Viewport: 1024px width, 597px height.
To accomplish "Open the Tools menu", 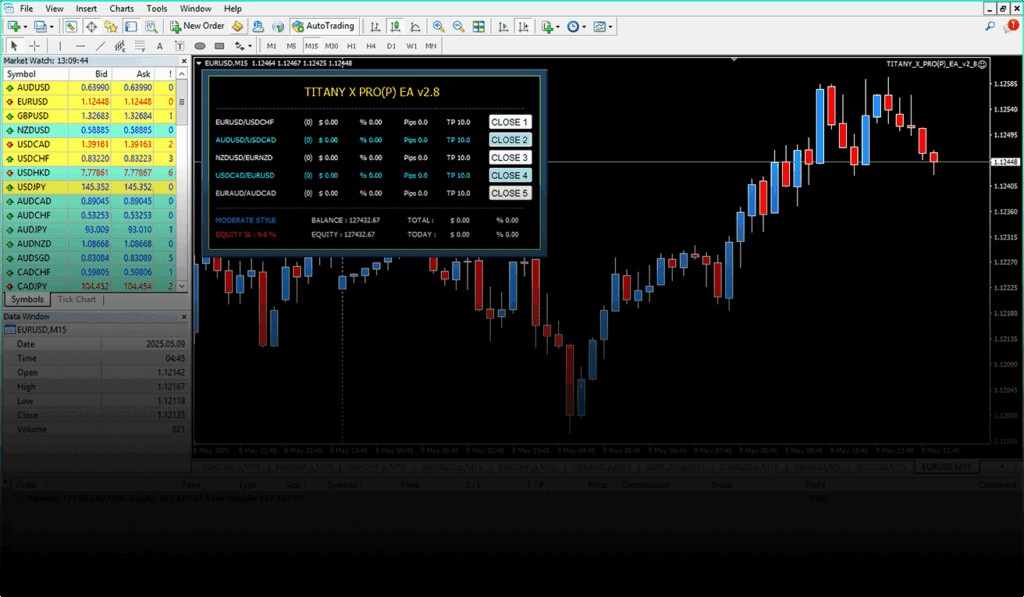I will (x=157, y=8).
